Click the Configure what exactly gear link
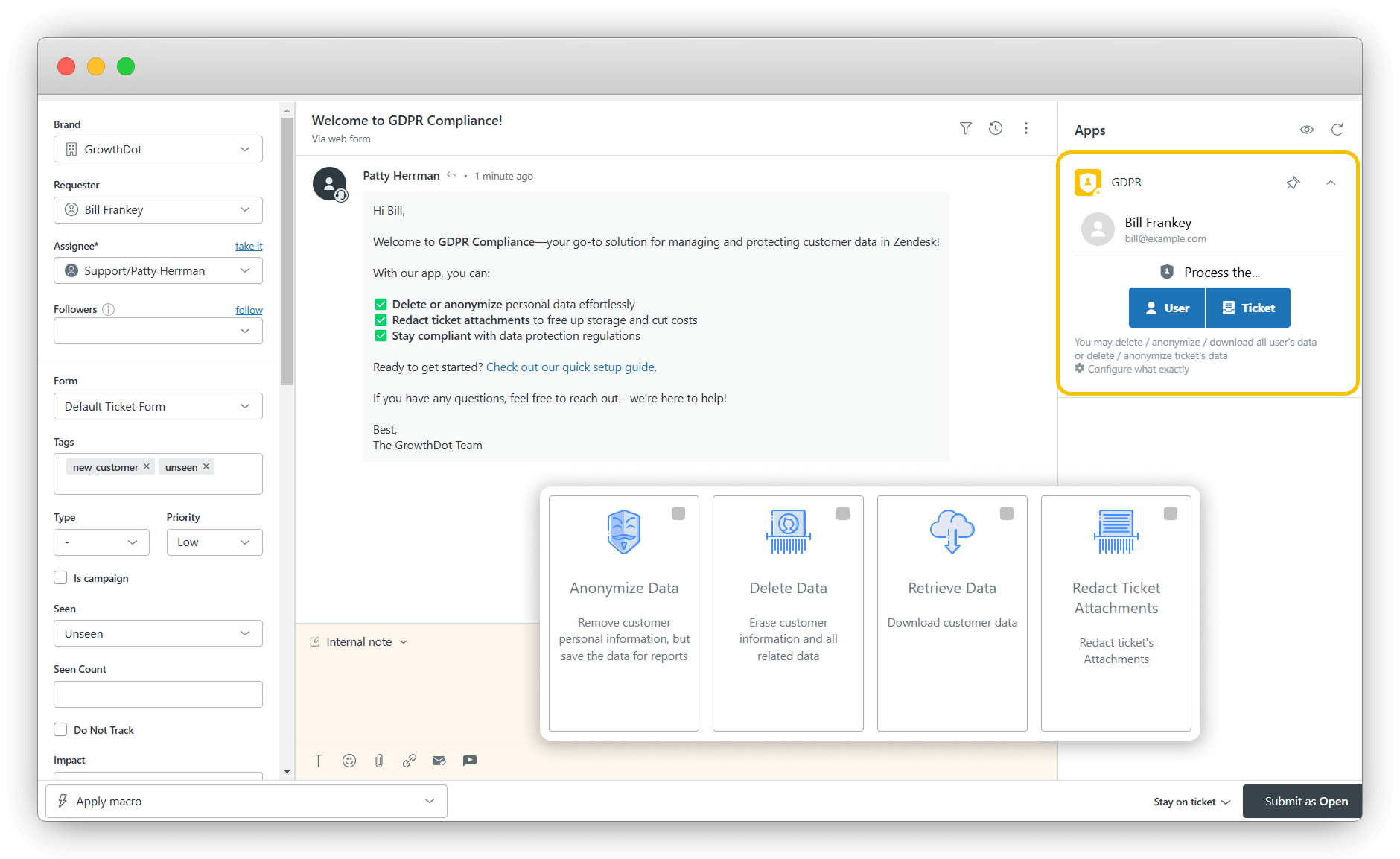The image size is (1400, 859). point(1132,369)
